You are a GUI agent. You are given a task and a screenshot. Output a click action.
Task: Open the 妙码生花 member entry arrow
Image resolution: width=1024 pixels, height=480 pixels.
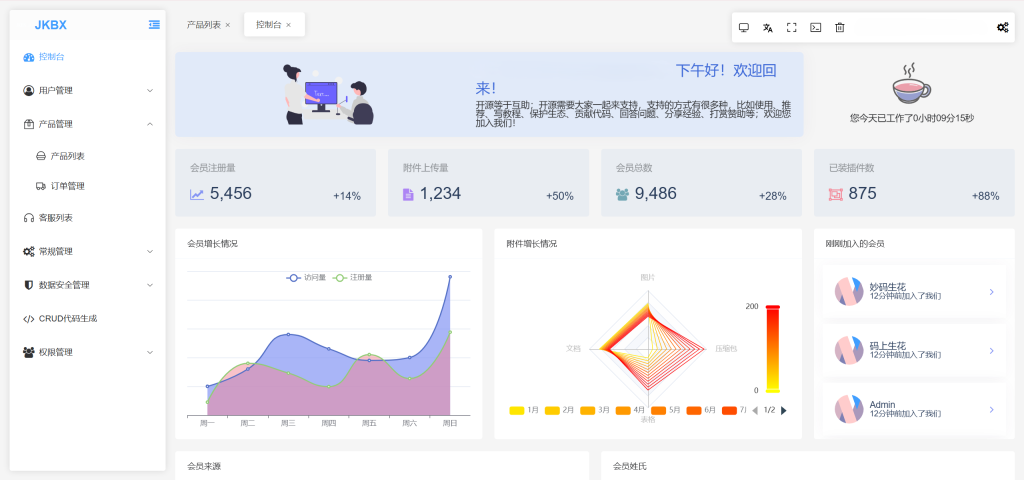pos(991,292)
